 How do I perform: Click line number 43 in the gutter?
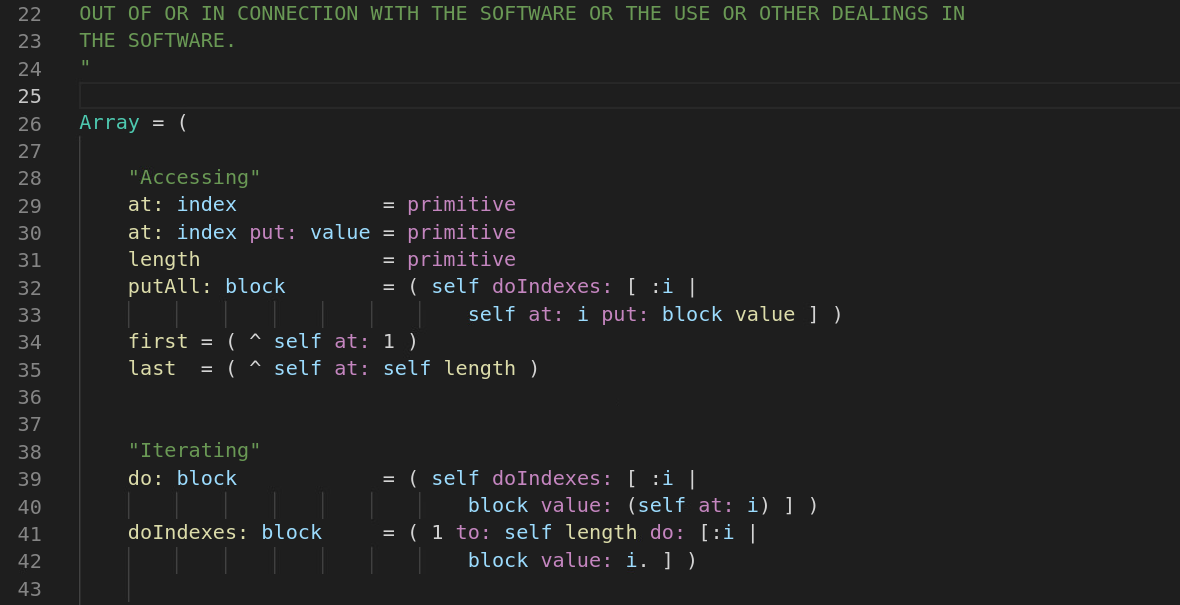tap(29, 588)
